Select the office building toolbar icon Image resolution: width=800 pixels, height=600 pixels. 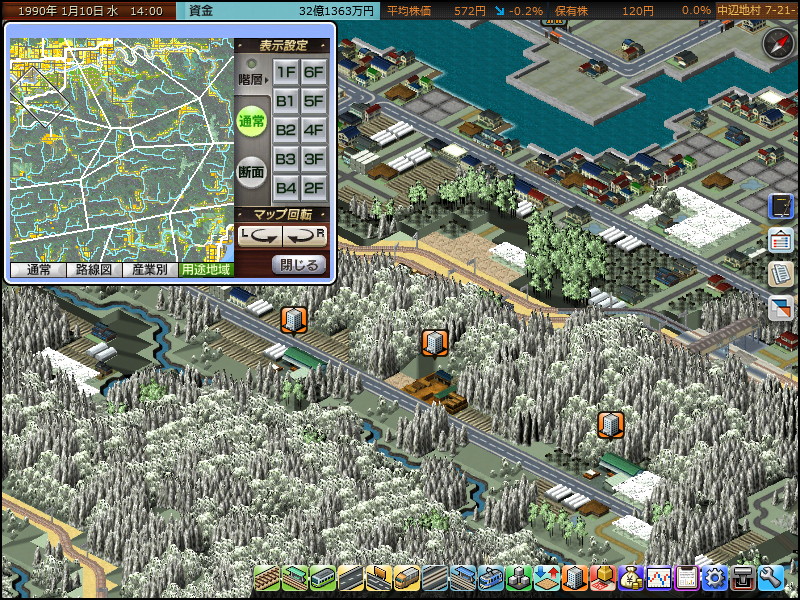[575, 578]
